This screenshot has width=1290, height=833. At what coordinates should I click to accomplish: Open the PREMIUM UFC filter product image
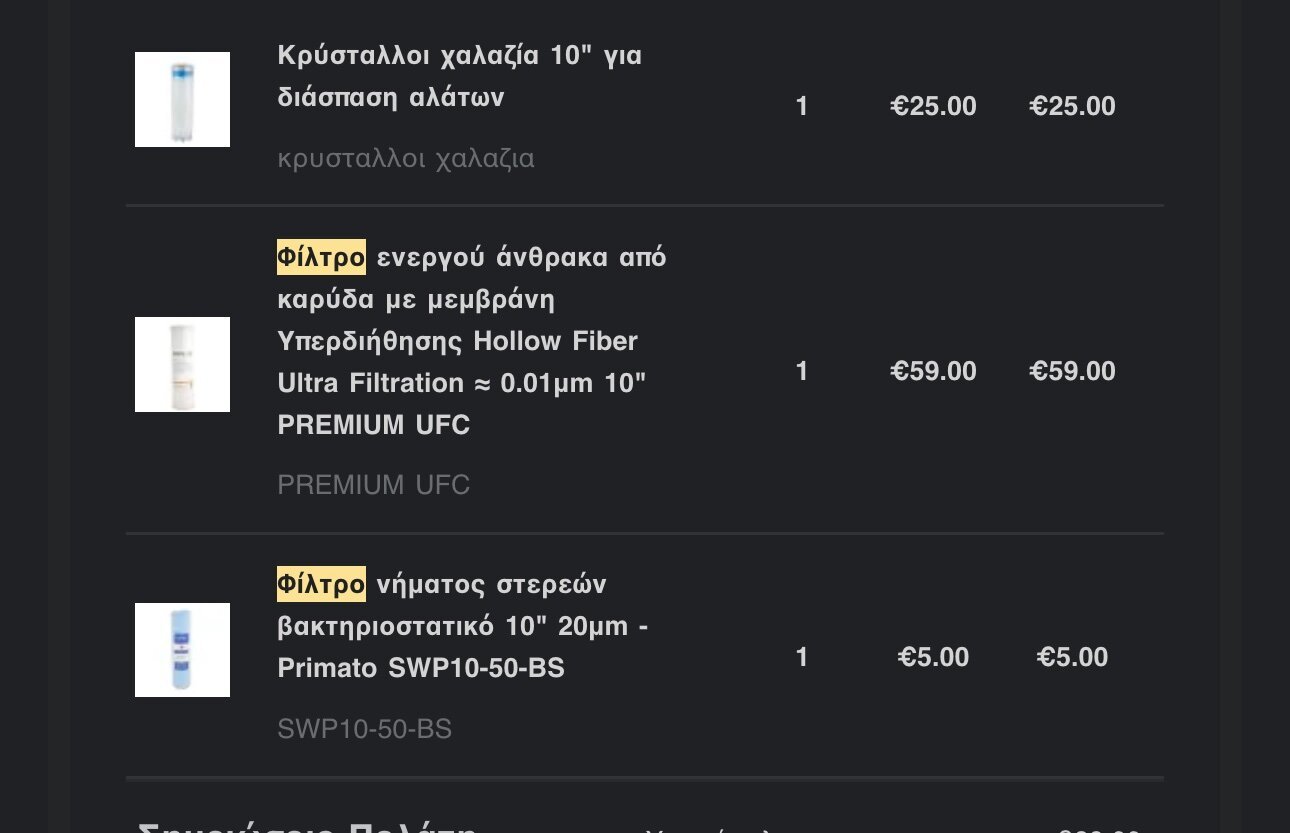[182, 365]
